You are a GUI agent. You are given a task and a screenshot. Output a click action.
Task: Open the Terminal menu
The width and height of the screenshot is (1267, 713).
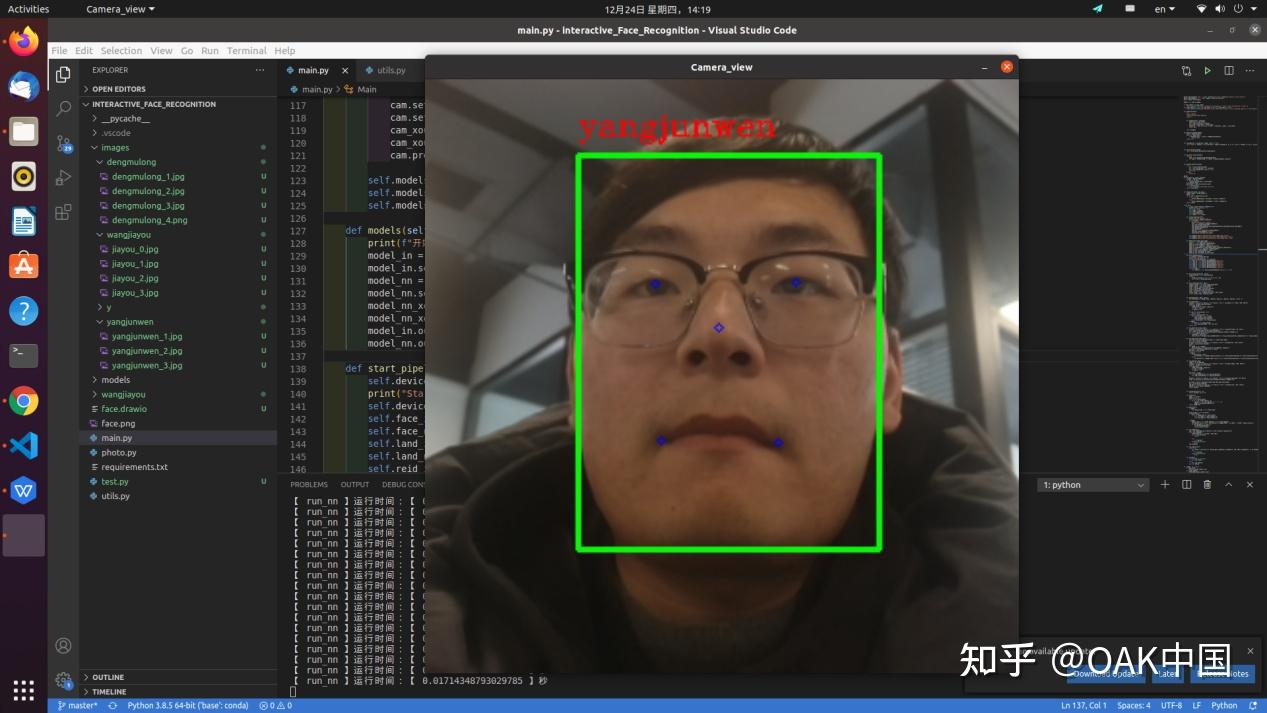click(246, 50)
